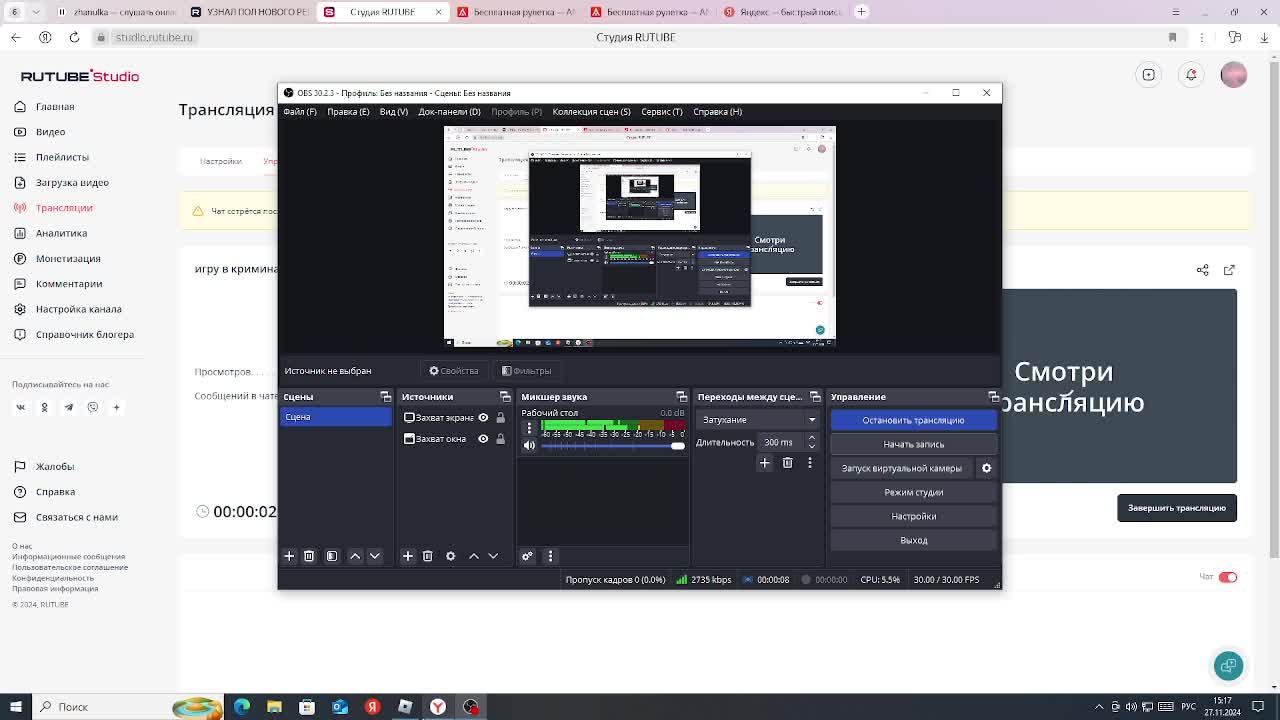
Task: Toggle the Чат switch off
Action: click(x=1228, y=577)
